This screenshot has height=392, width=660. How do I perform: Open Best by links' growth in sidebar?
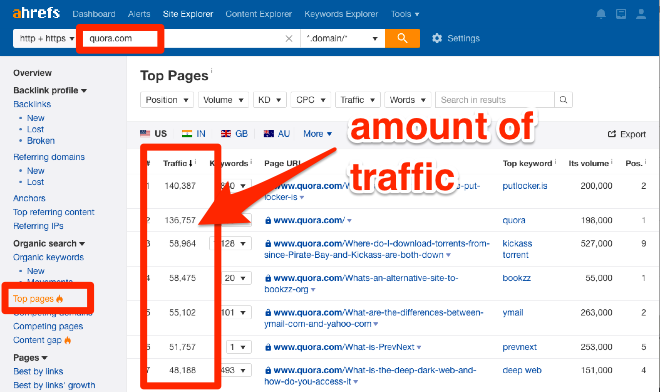tap(54, 385)
